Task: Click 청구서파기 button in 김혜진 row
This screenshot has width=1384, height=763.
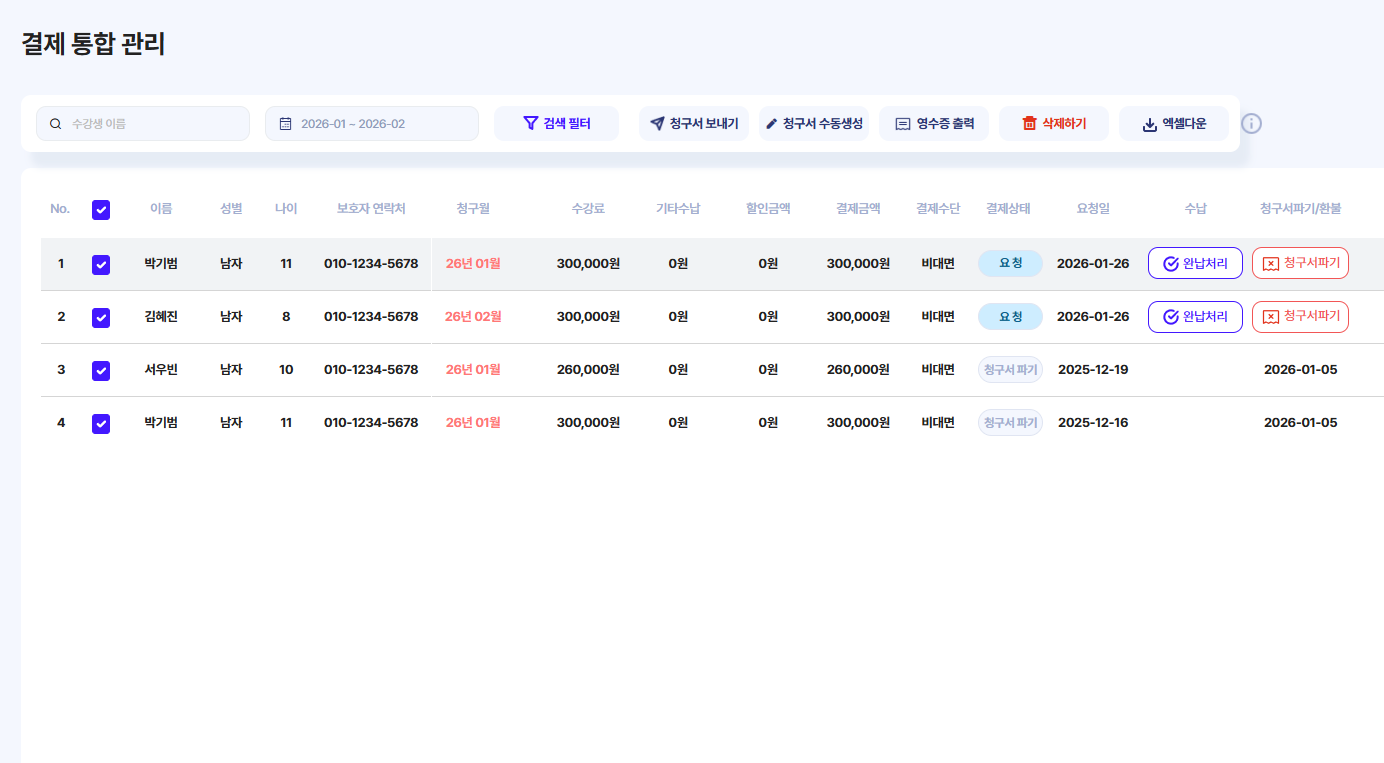Action: (x=1300, y=316)
